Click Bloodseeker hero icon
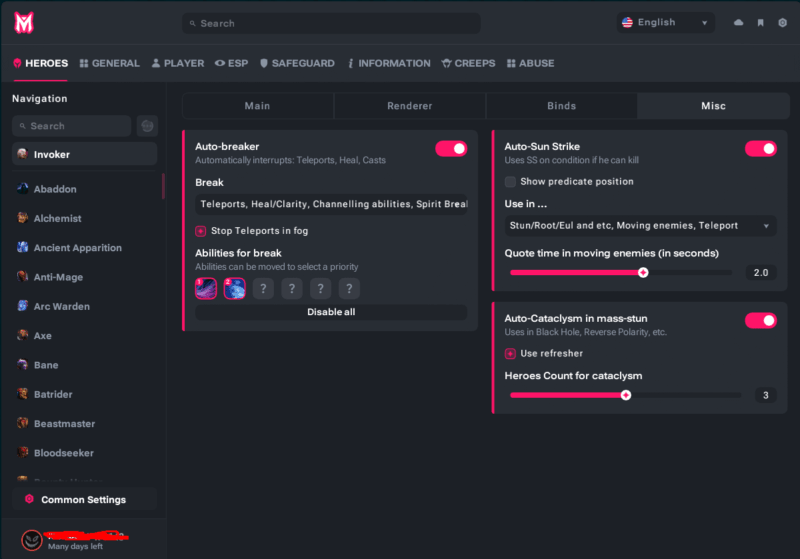 22,453
